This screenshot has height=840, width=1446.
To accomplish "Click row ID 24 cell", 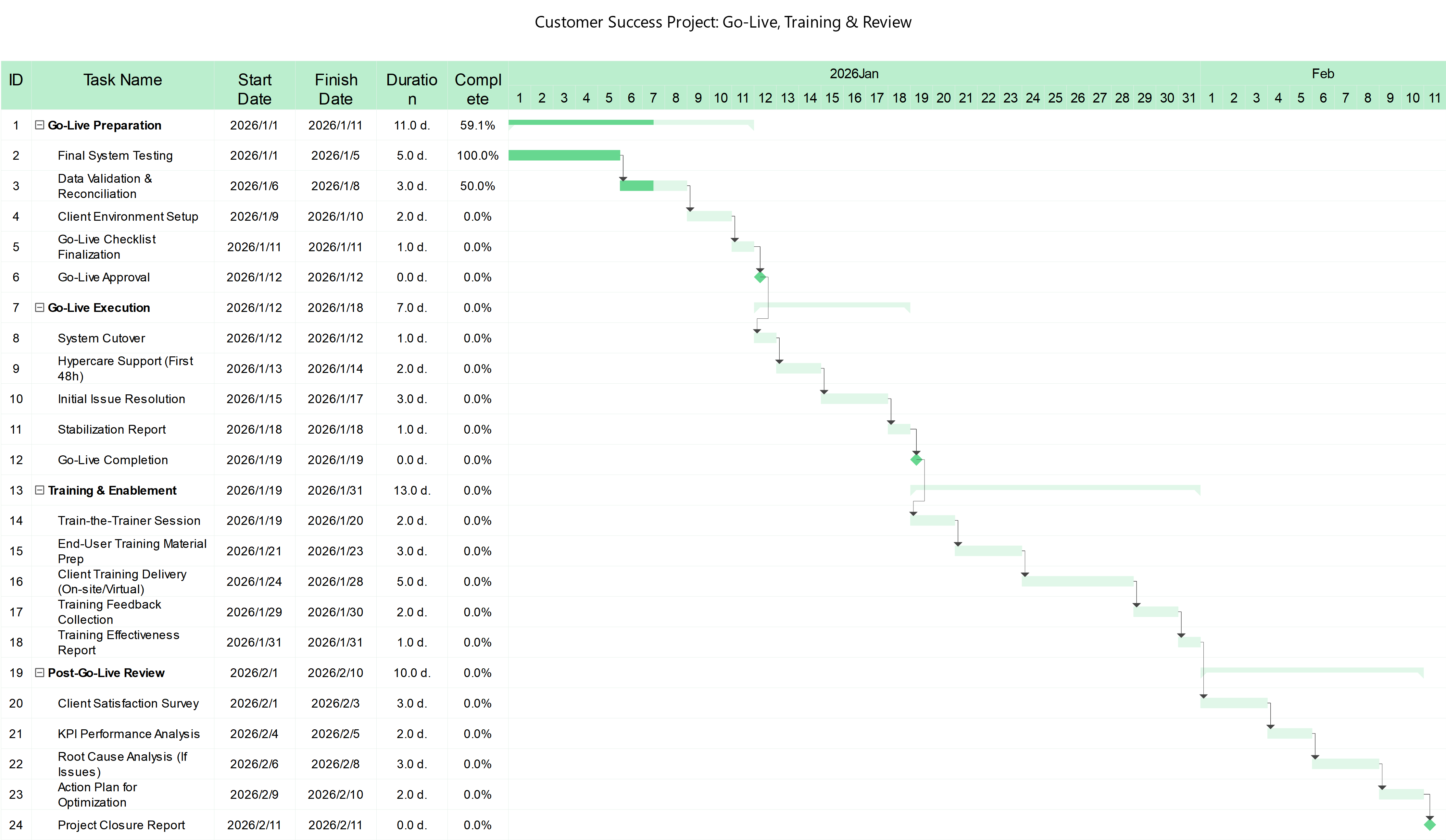I will click(16, 825).
